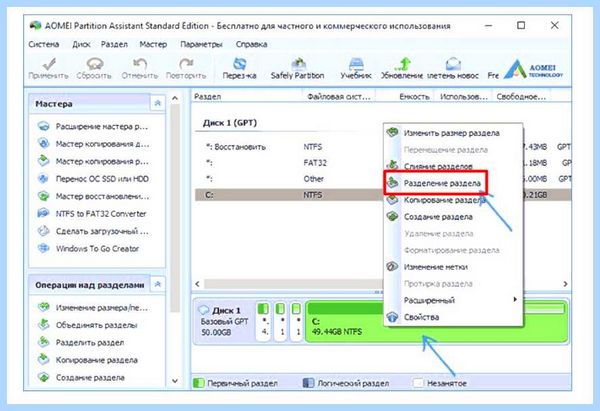The height and width of the screenshot is (411, 600).
Task: Select Свойства in context menu
Action: [453, 317]
